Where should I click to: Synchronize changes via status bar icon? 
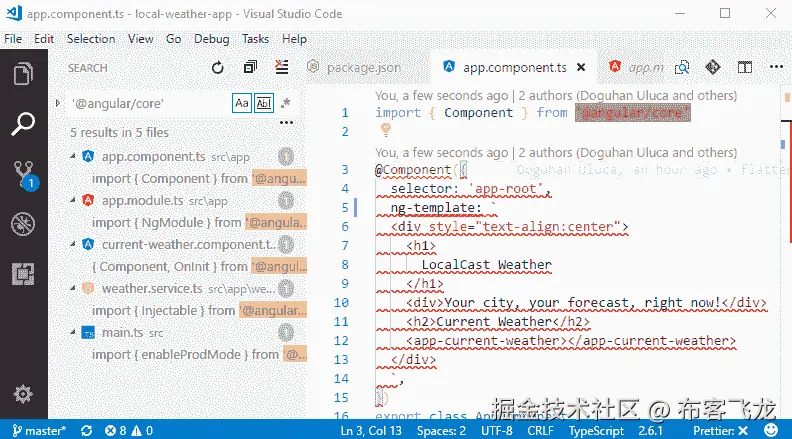click(x=86, y=430)
